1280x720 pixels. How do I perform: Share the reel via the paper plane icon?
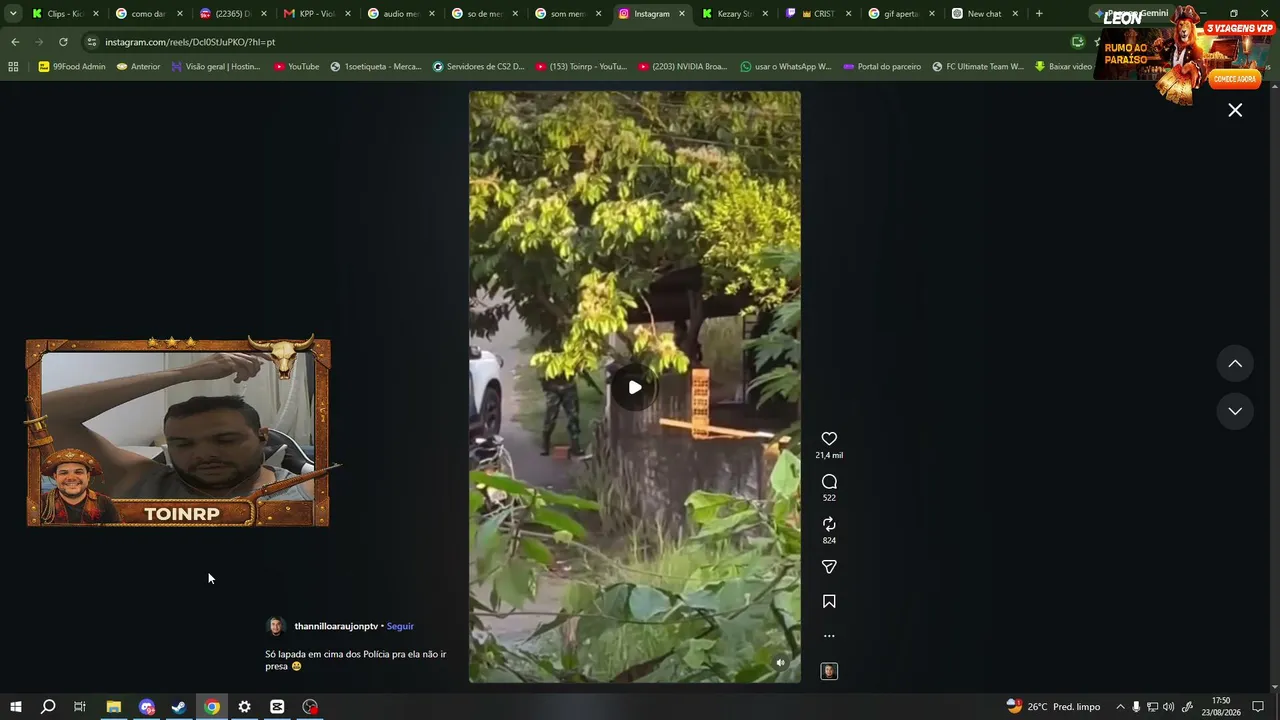829,567
